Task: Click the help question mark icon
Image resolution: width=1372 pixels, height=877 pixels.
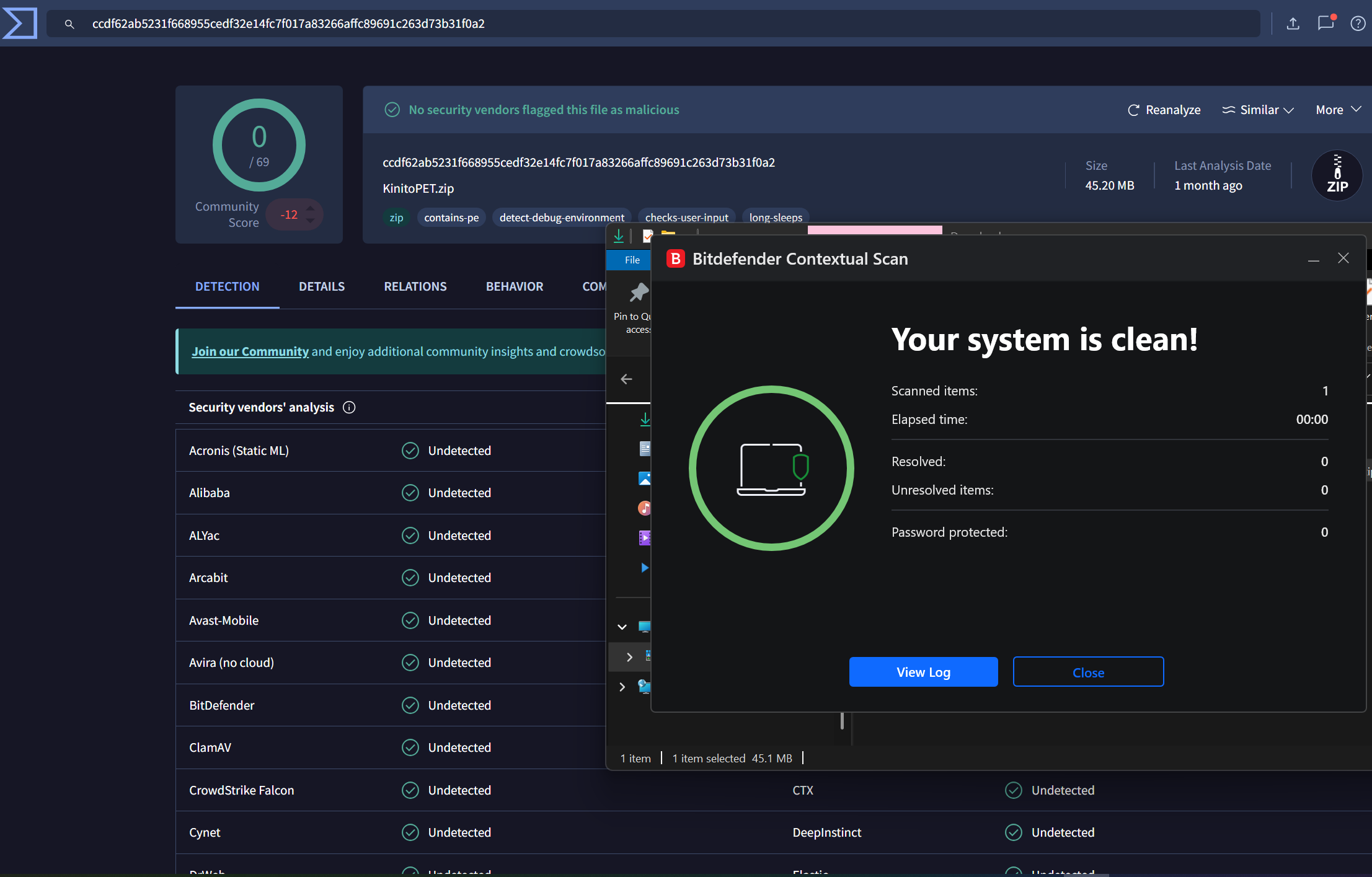Action: pyautogui.click(x=1358, y=24)
